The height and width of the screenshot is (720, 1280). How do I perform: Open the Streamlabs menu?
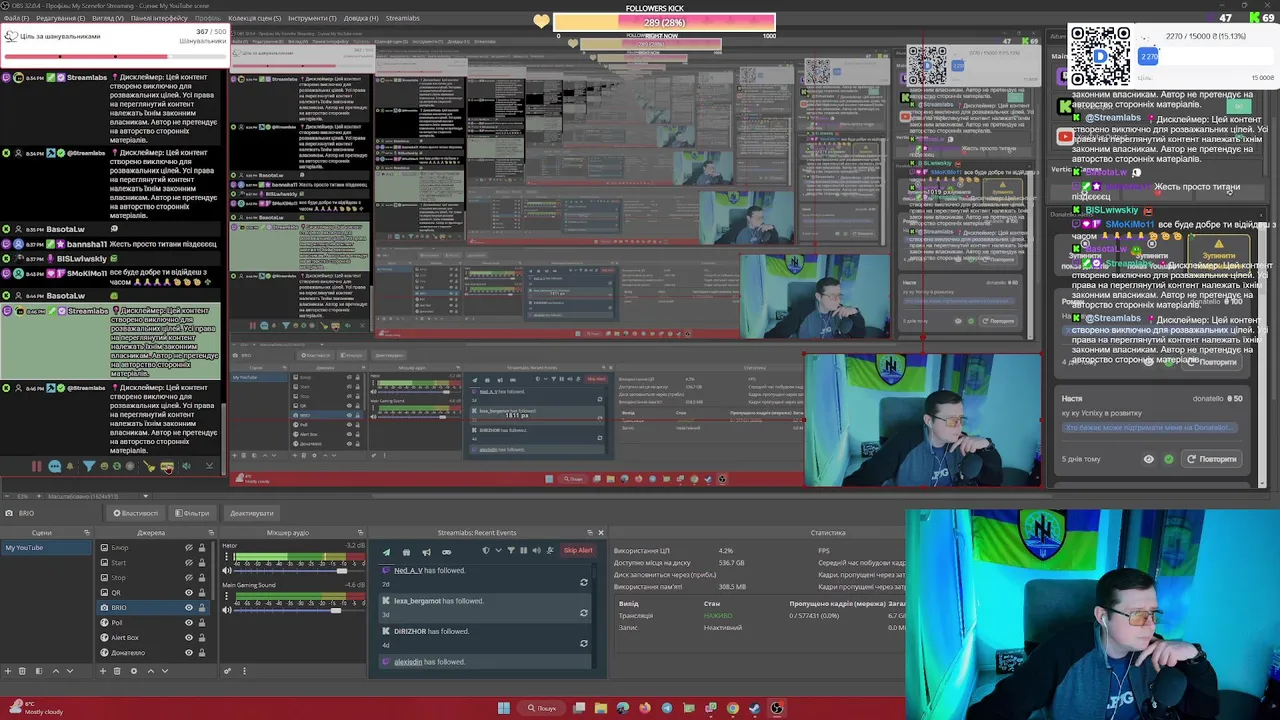point(403,18)
